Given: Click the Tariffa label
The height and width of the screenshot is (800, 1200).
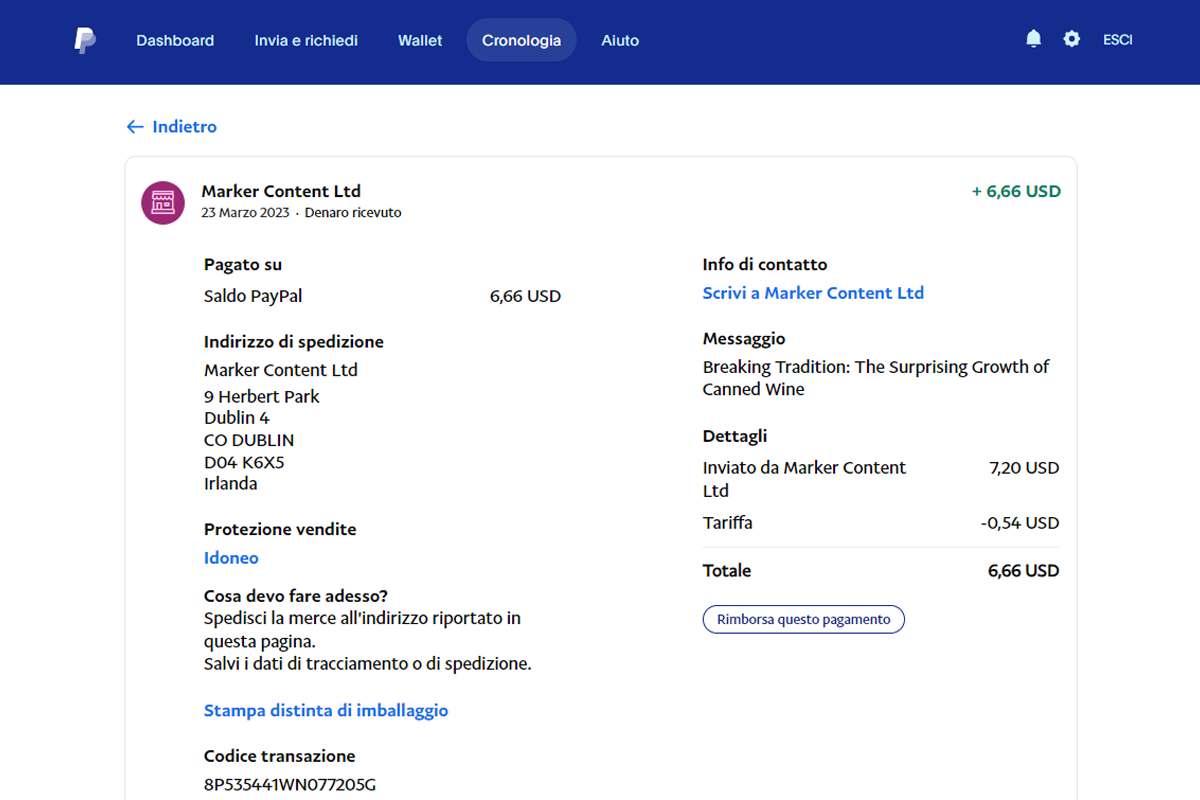Looking at the screenshot, I should pyautogui.click(x=728, y=523).
